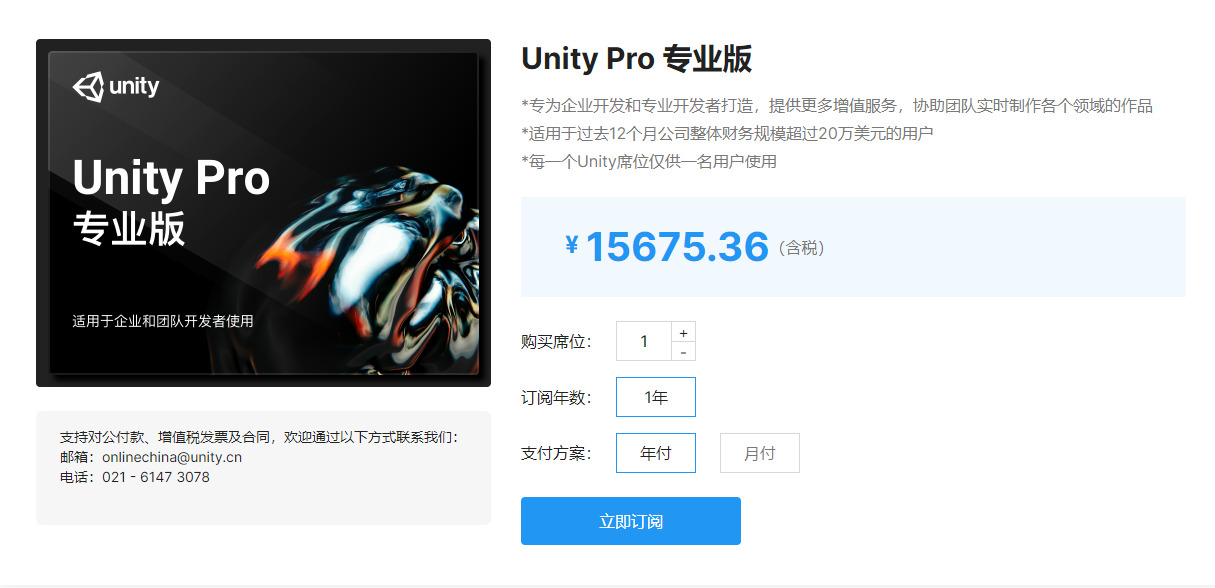Select the 1年 subscription duration option

(x=656, y=397)
